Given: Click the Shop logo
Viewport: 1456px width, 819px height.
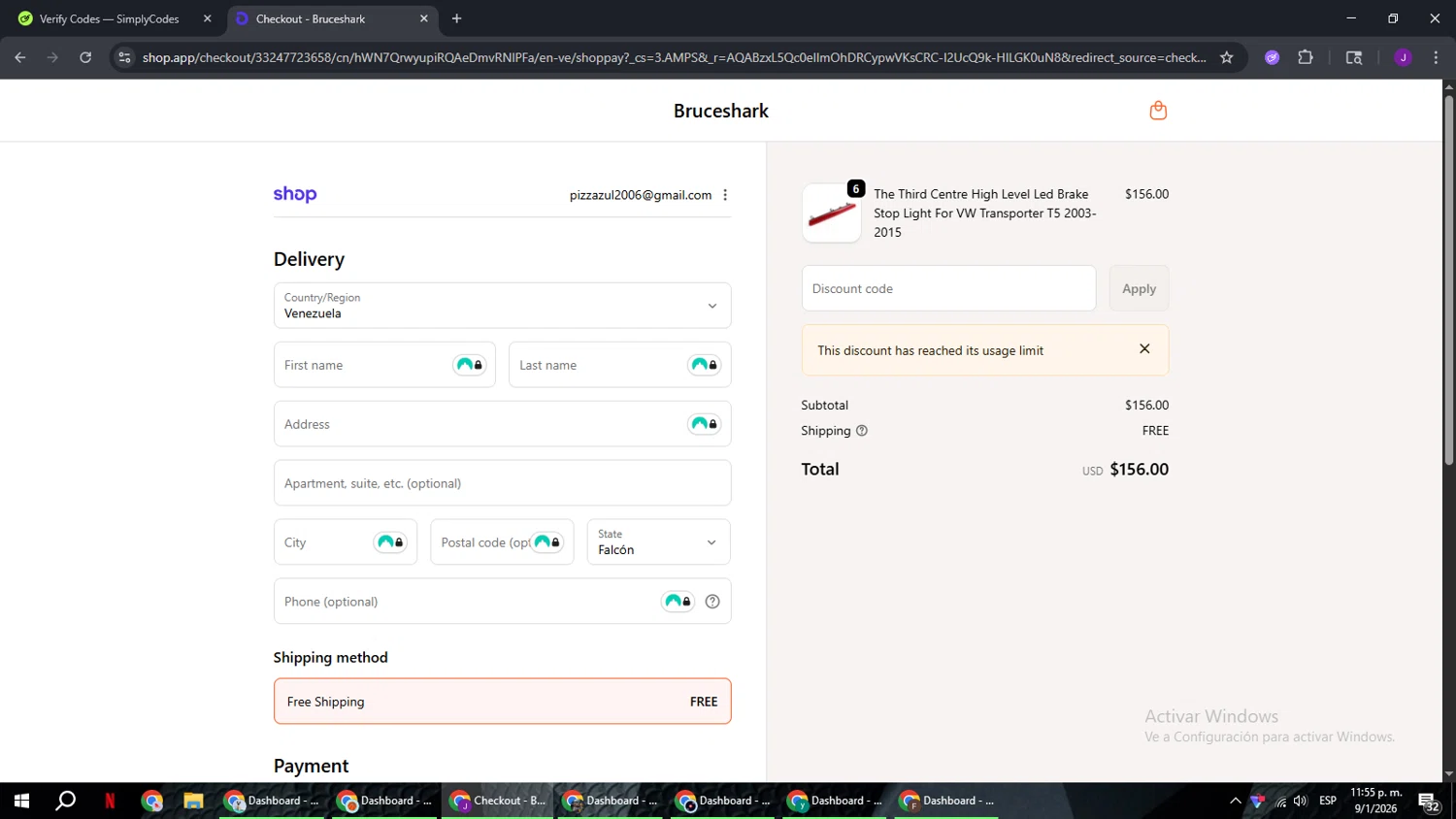Looking at the screenshot, I should click(295, 194).
